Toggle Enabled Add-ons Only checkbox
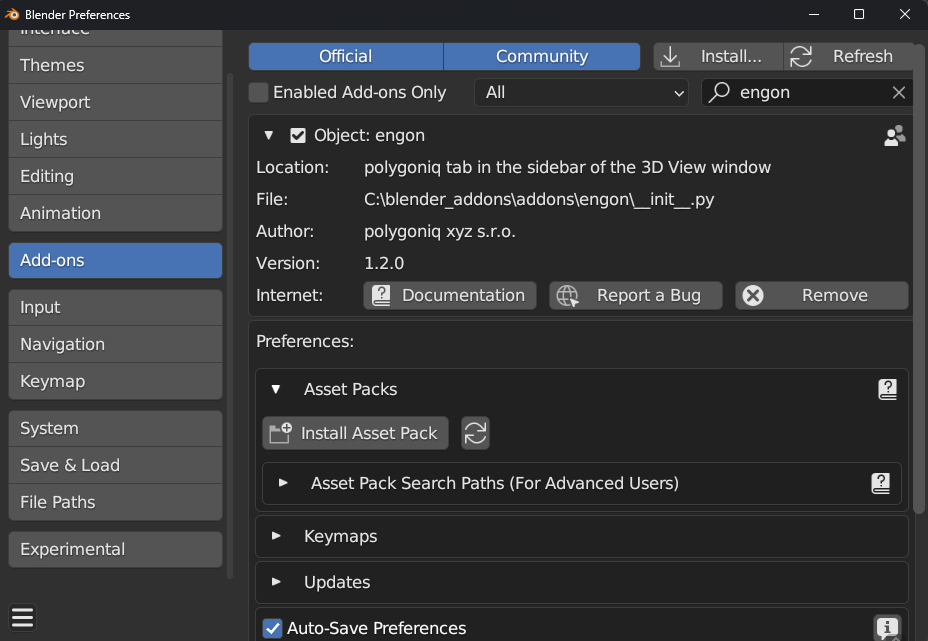The image size is (928, 641). tap(259, 92)
